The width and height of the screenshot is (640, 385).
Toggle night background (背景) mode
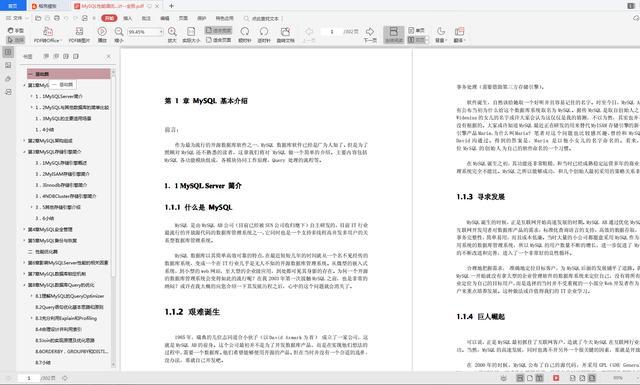pos(440,35)
